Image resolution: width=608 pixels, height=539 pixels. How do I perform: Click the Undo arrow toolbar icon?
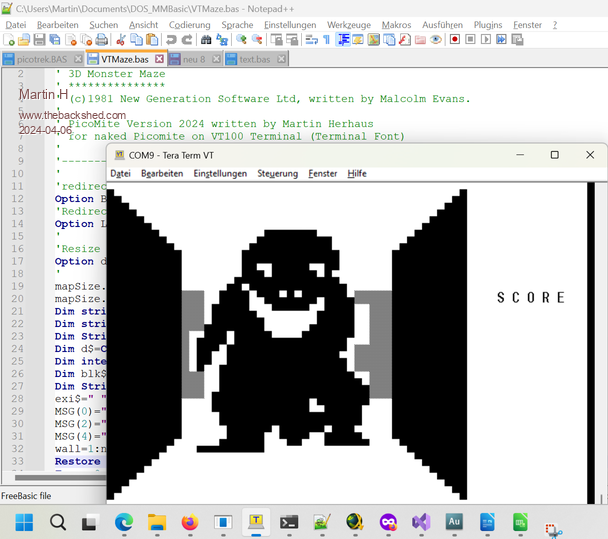pos(171,40)
